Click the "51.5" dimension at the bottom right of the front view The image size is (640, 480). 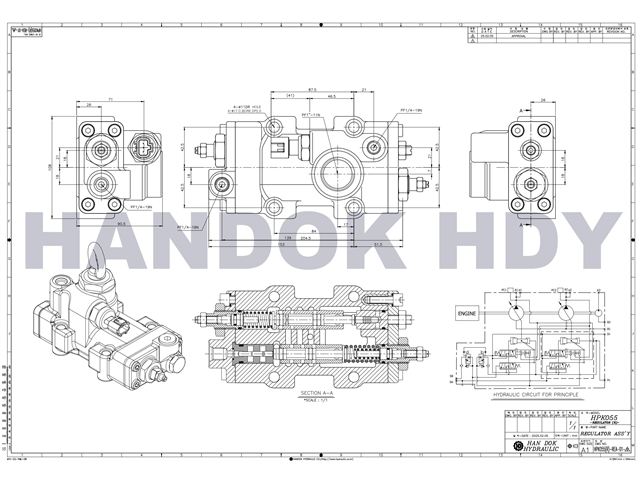click(378, 244)
